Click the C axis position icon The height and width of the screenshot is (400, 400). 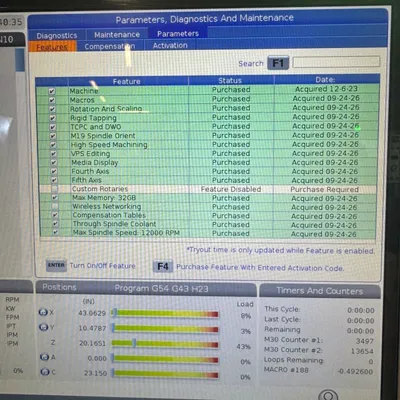pos(45,372)
